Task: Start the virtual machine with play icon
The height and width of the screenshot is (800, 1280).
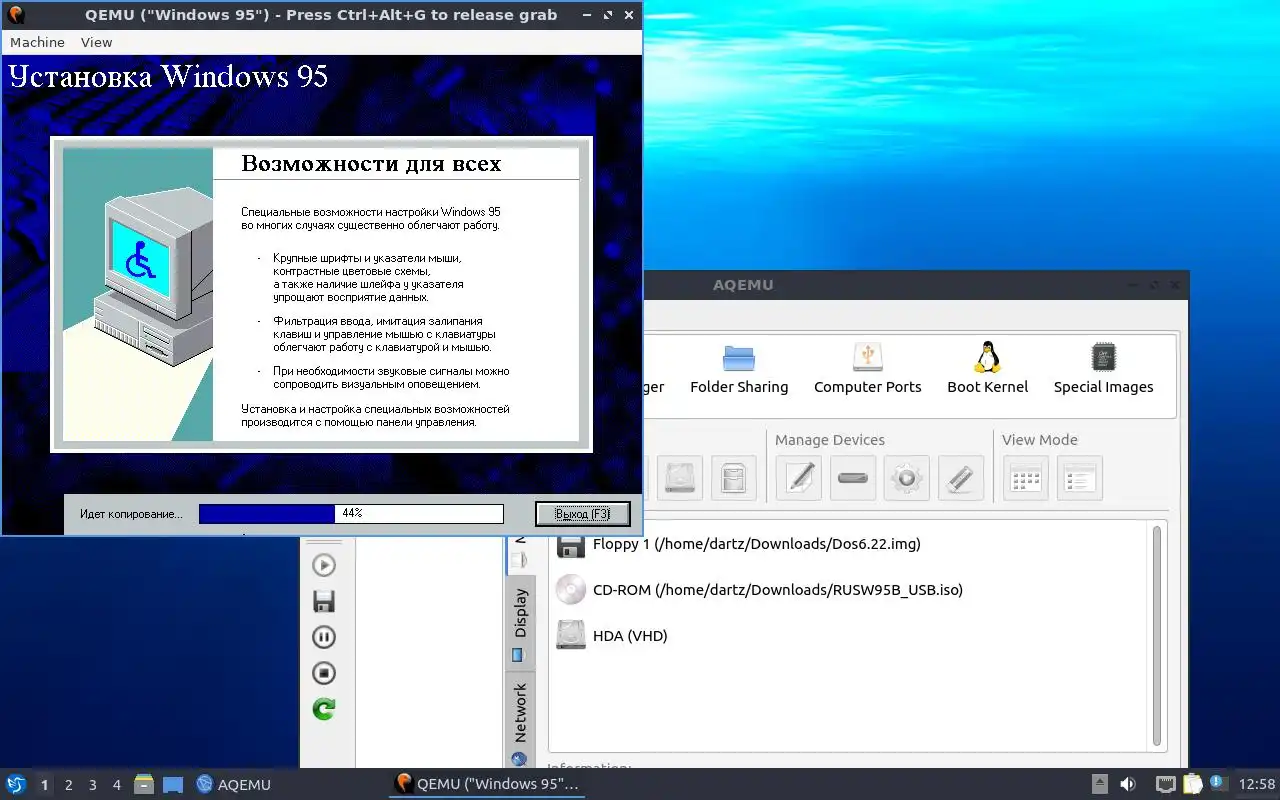Action: pos(324,565)
